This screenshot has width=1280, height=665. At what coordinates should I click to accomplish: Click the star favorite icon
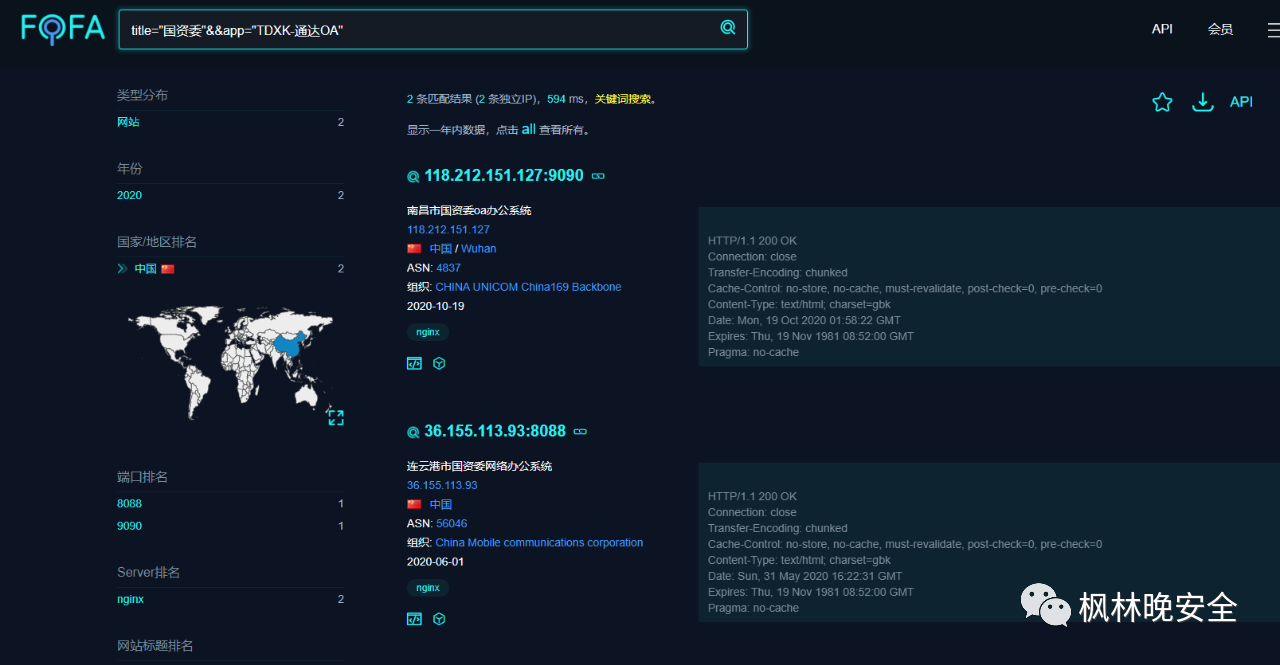click(x=1162, y=102)
